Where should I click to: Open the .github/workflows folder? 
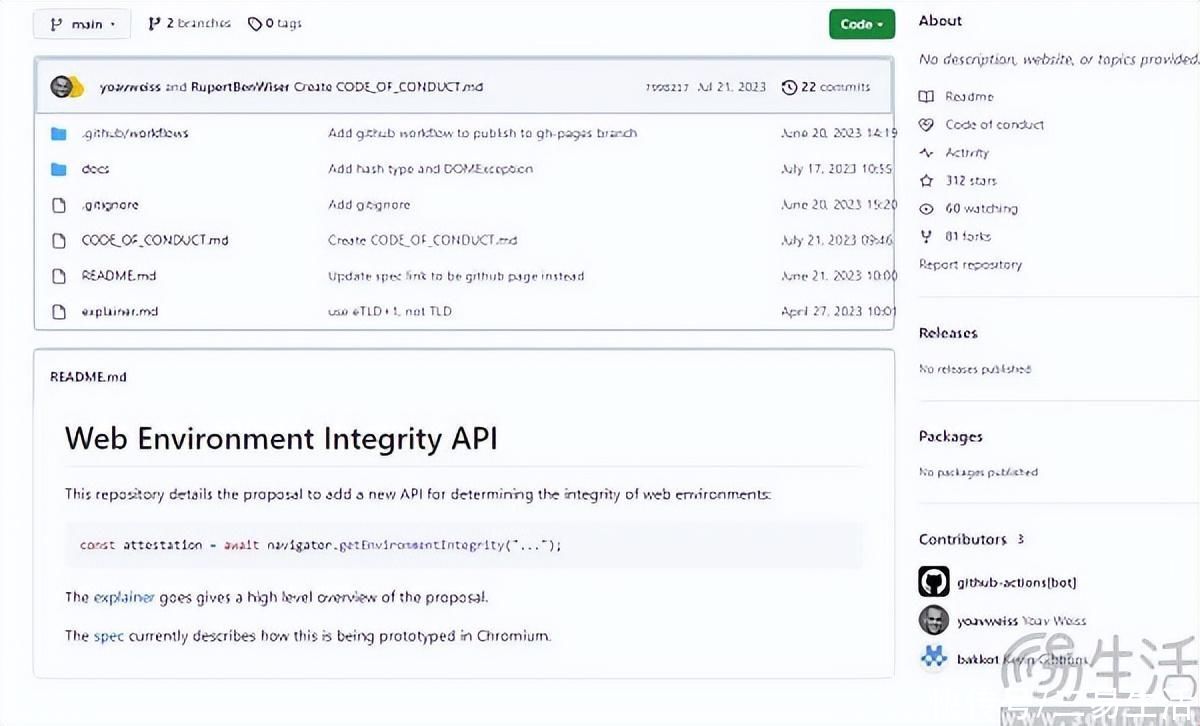[135, 133]
